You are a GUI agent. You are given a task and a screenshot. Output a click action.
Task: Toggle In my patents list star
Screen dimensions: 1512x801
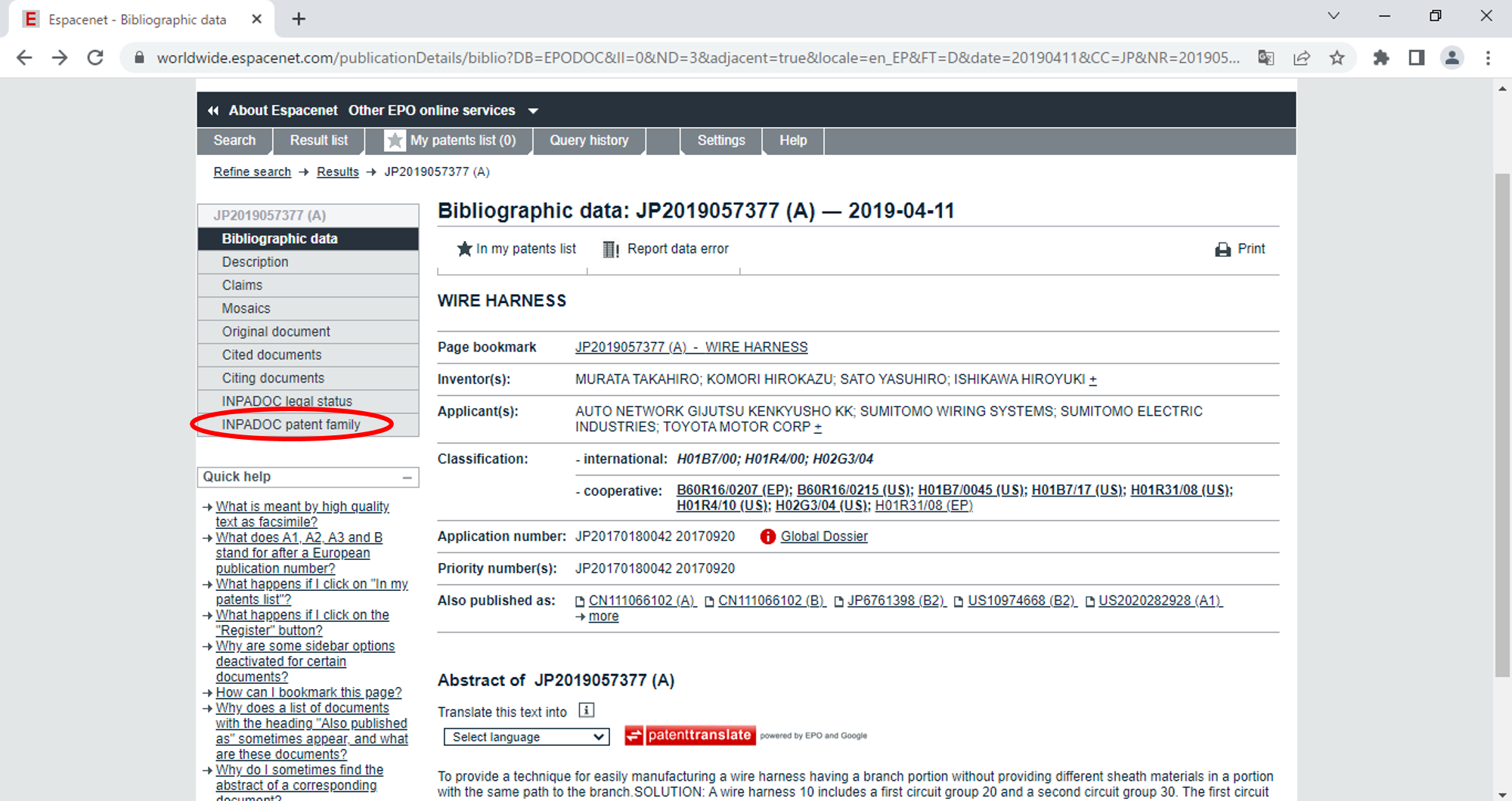pos(464,249)
